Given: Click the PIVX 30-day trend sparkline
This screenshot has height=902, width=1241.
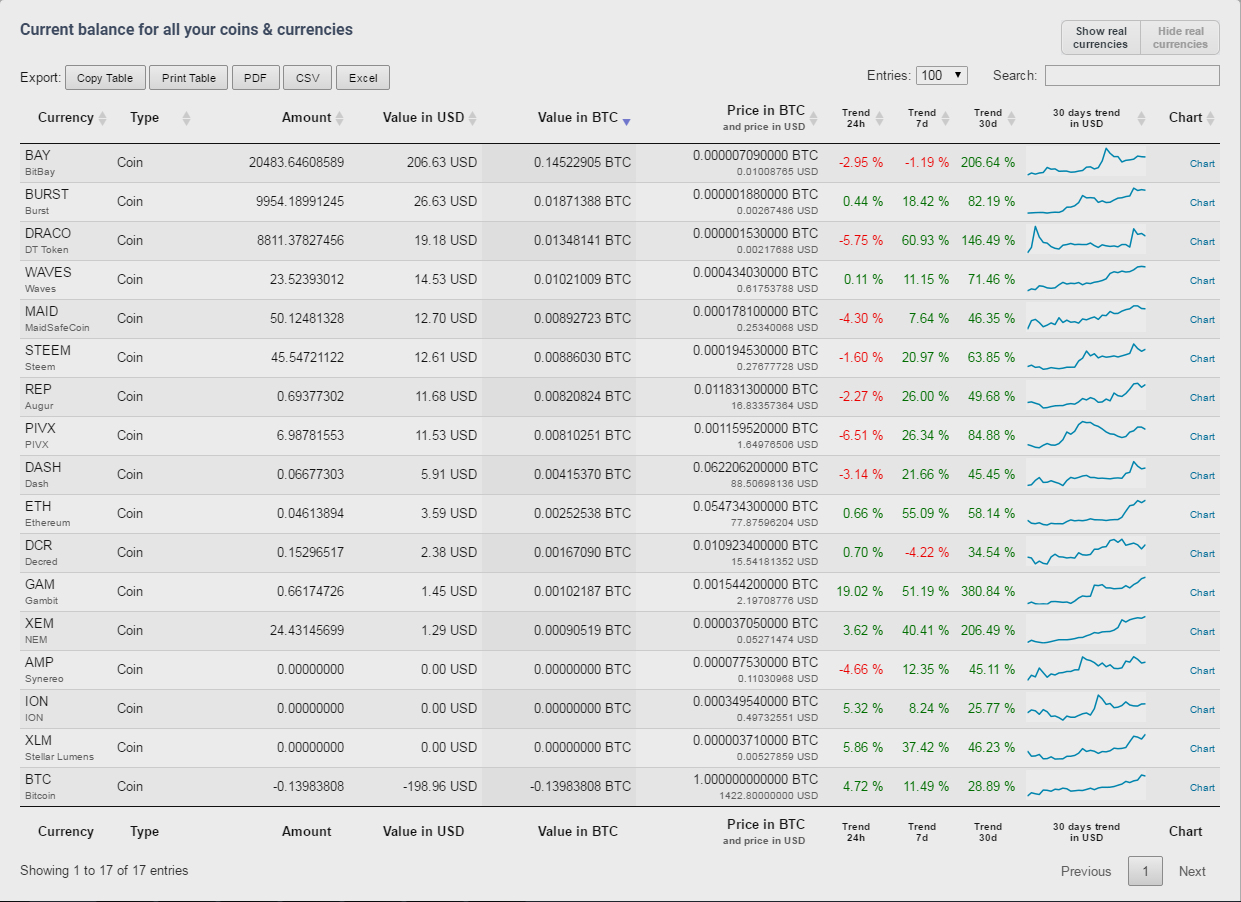Looking at the screenshot, I should pyautogui.click(x=1086, y=435).
